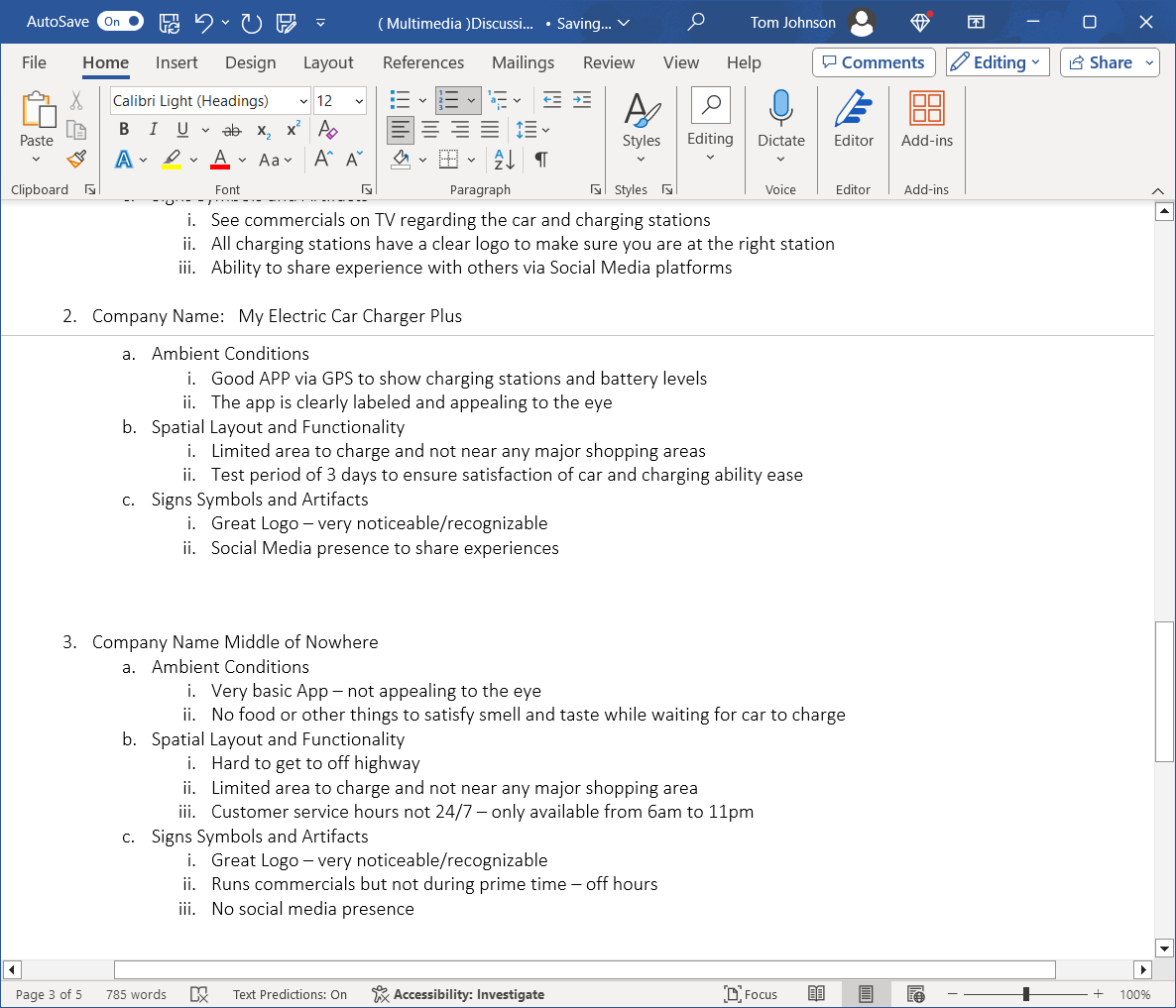Increase paragraph indent
Screen dimensions: 1176x1008
point(582,100)
